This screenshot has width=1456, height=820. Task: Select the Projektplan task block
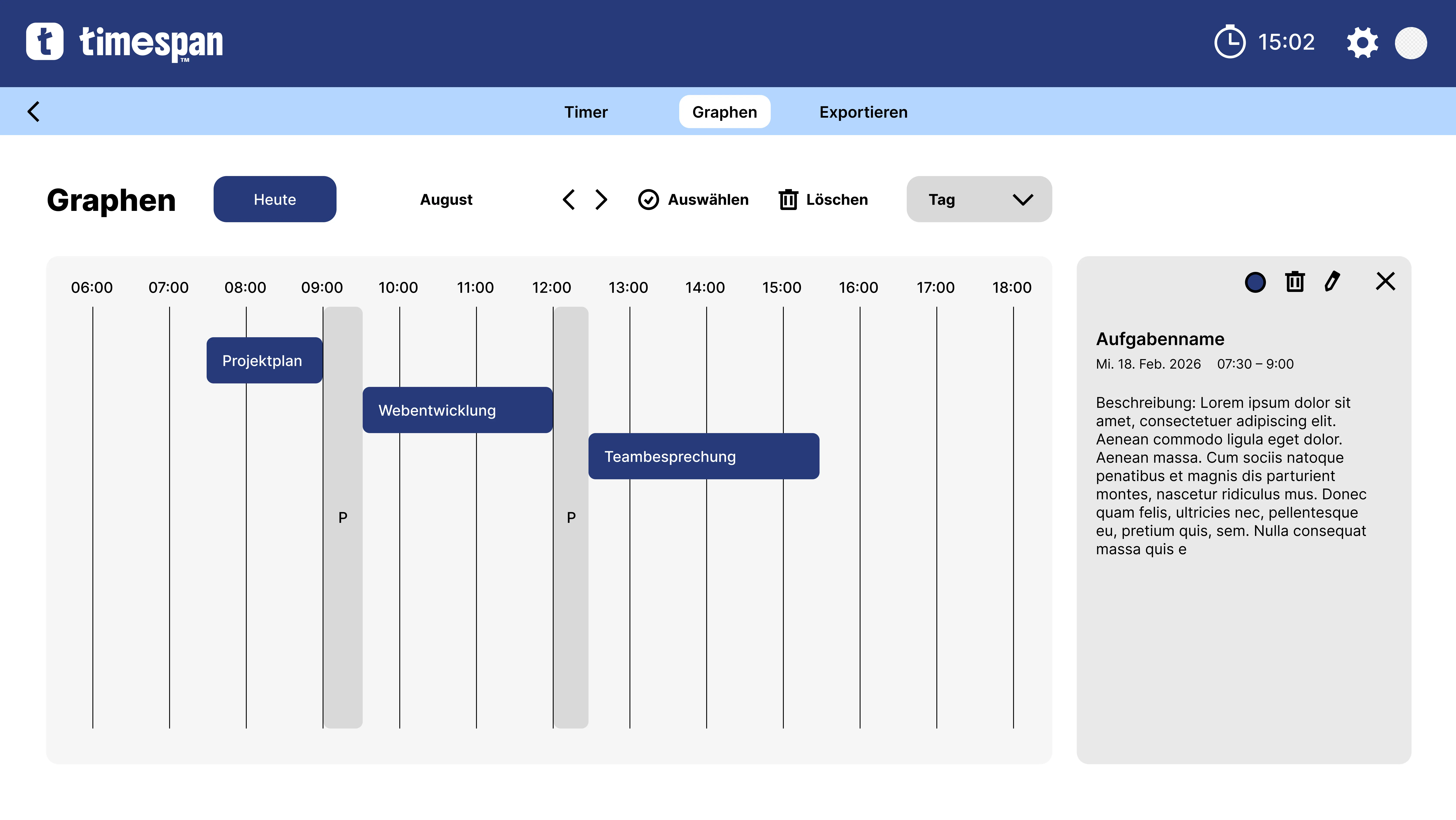[x=265, y=360]
